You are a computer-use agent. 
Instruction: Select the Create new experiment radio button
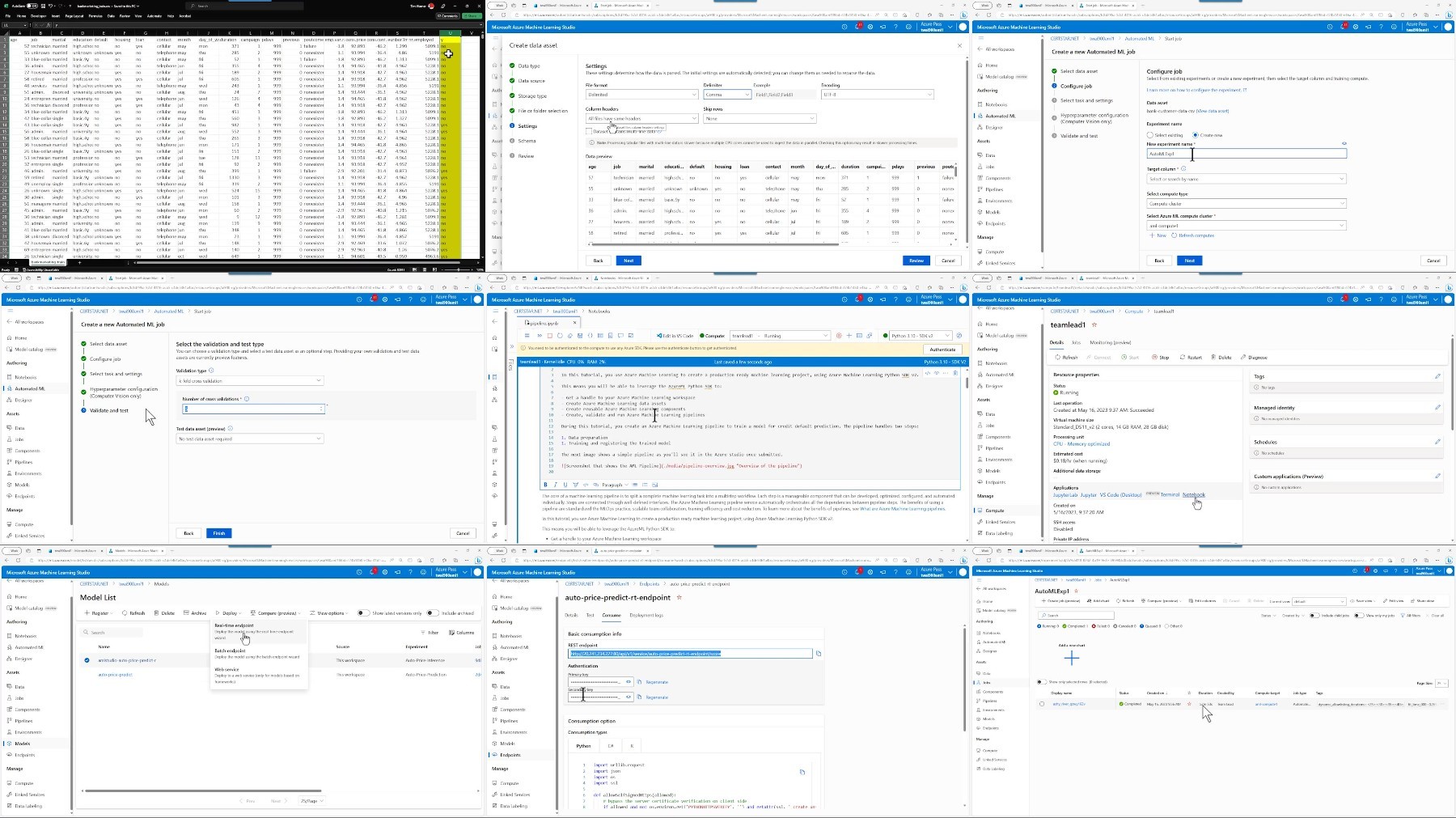pyautogui.click(x=1196, y=135)
